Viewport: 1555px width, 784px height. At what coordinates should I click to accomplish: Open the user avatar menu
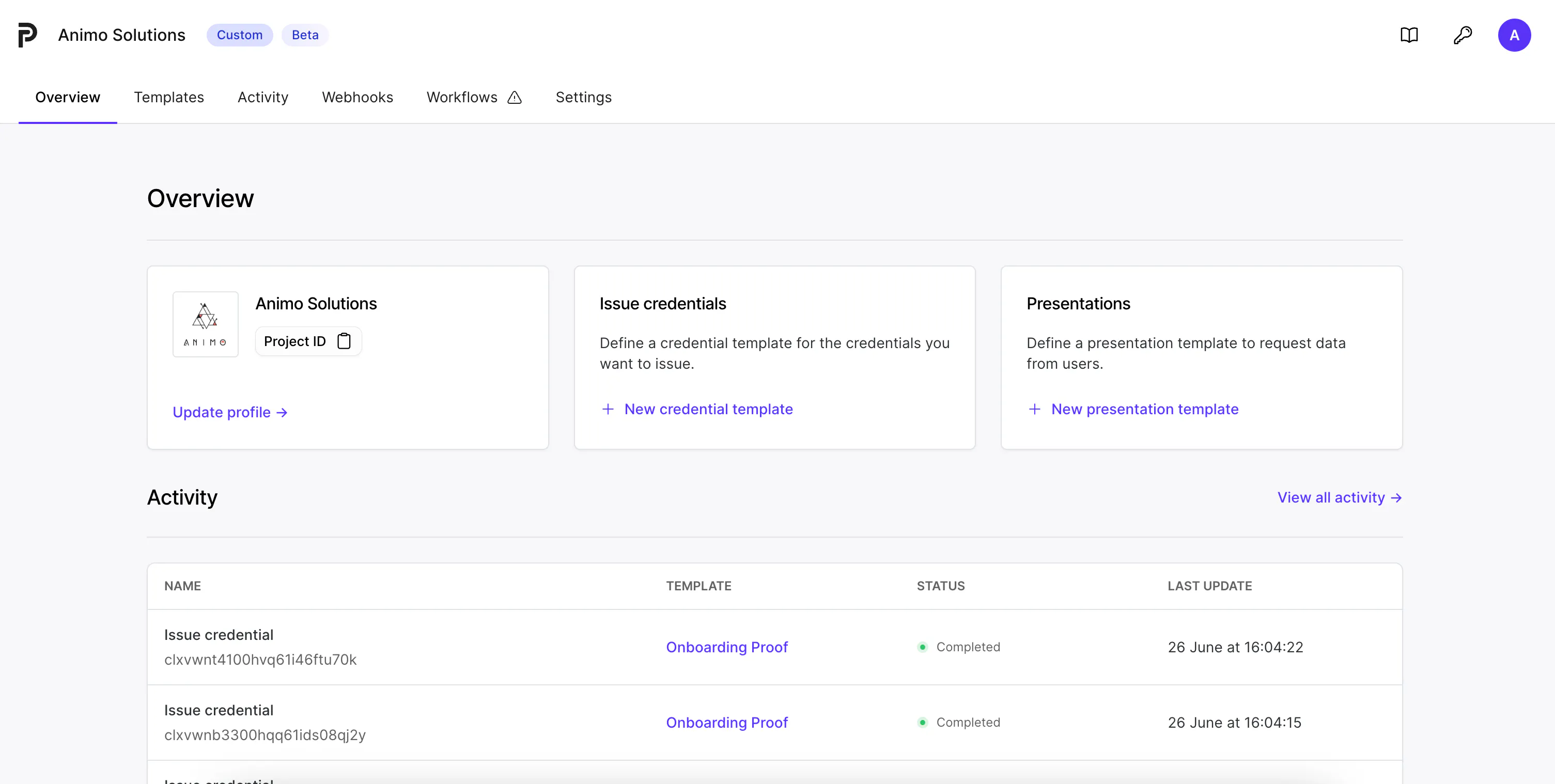click(x=1514, y=35)
